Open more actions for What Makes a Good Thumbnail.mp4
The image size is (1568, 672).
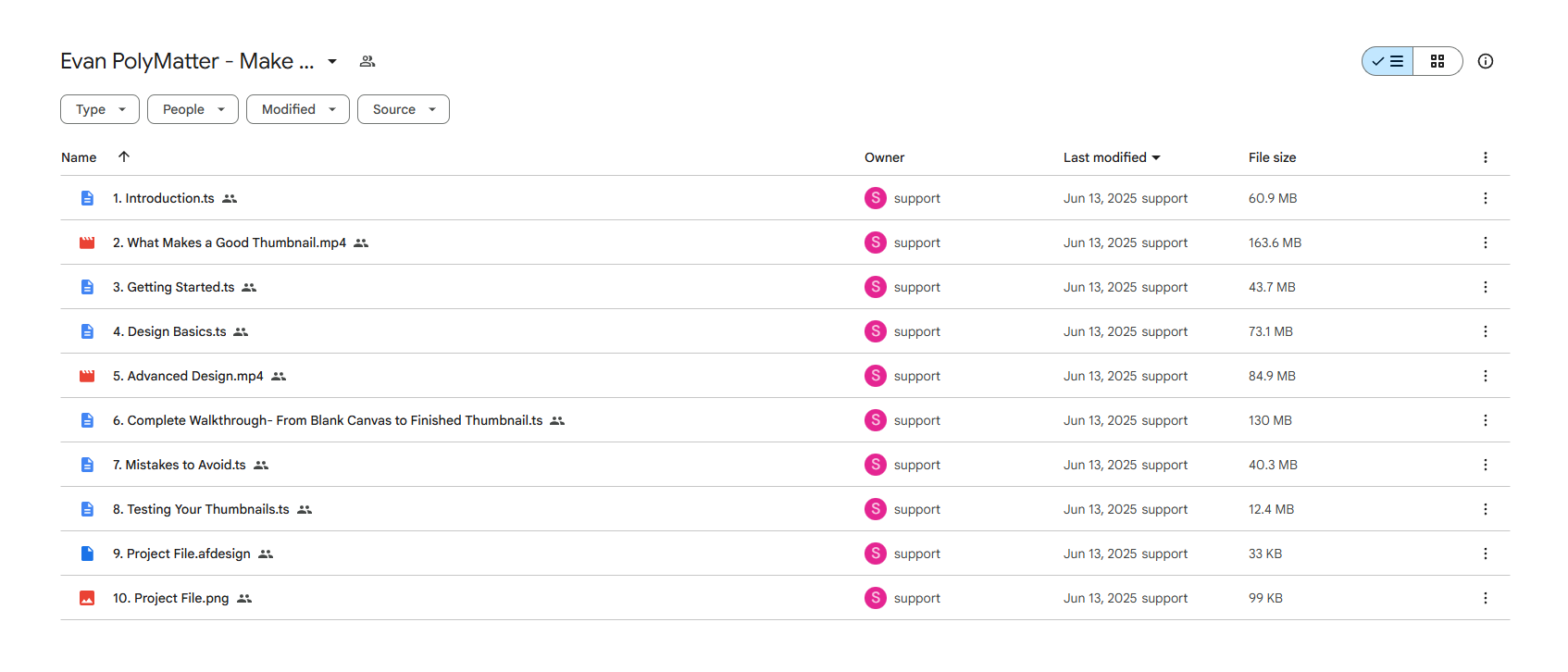(x=1486, y=243)
